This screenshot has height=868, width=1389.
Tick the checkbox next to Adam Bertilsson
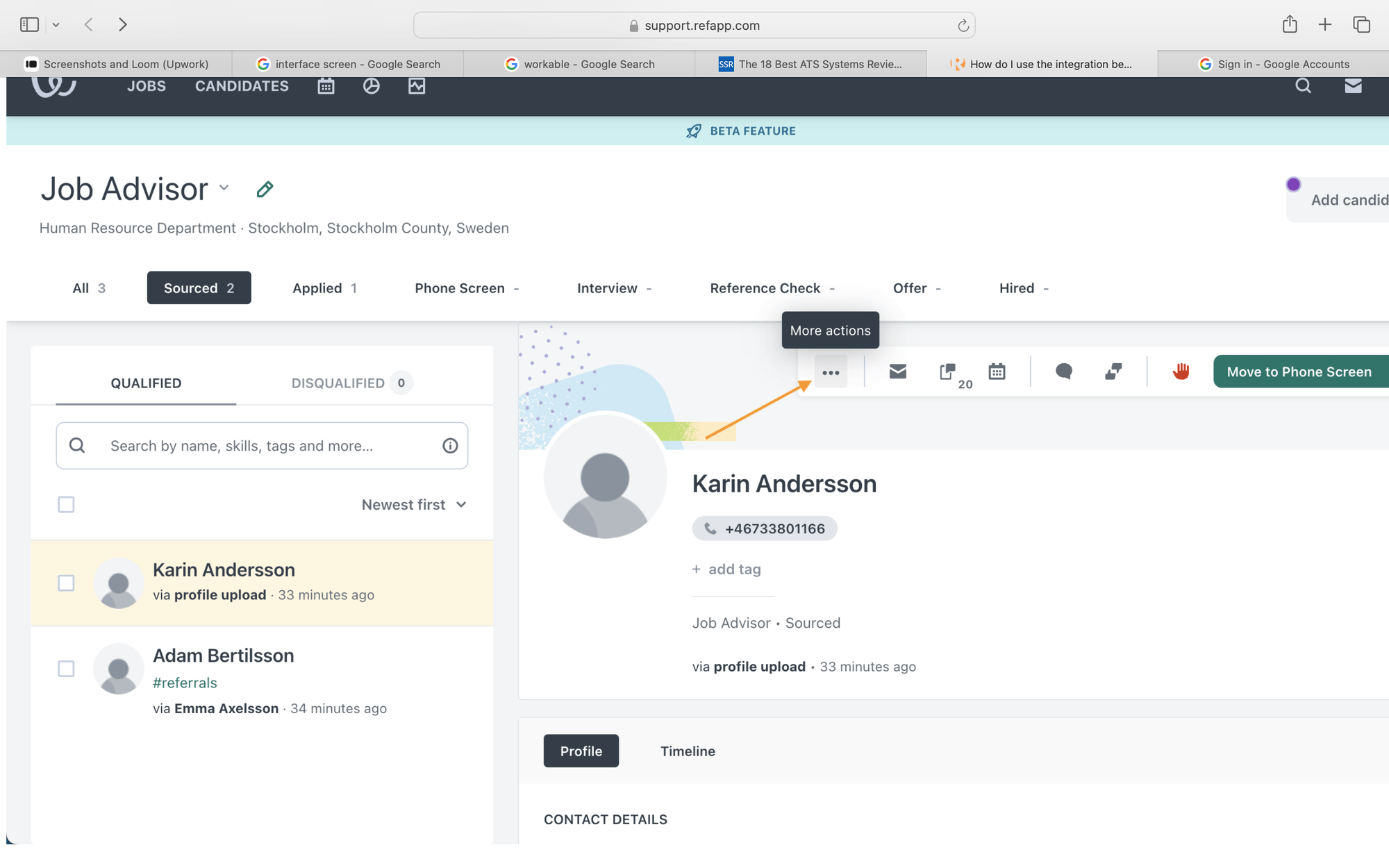(66, 669)
